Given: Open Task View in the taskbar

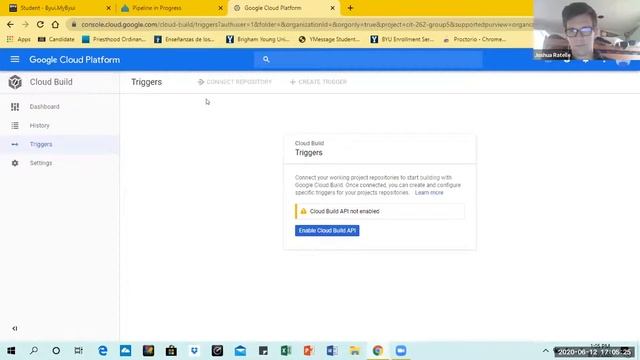Looking at the screenshot, I should point(79,351).
